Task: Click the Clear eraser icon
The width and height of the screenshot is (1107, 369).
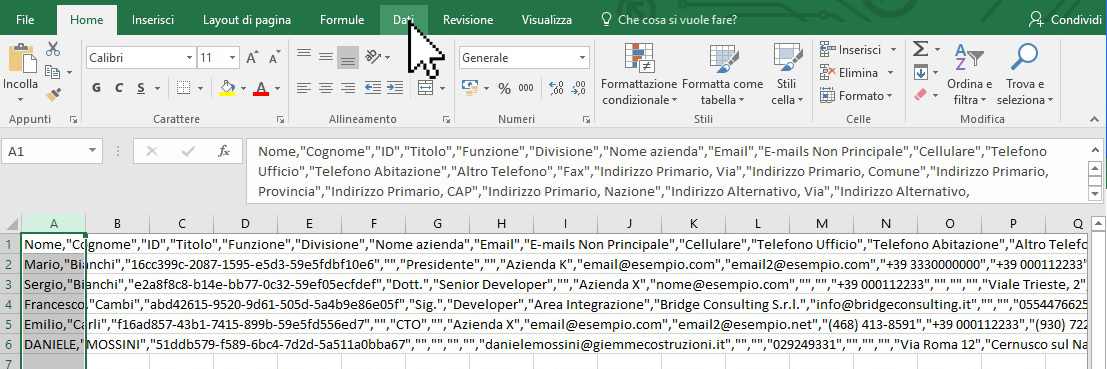Action: pyautogui.click(x=920, y=94)
